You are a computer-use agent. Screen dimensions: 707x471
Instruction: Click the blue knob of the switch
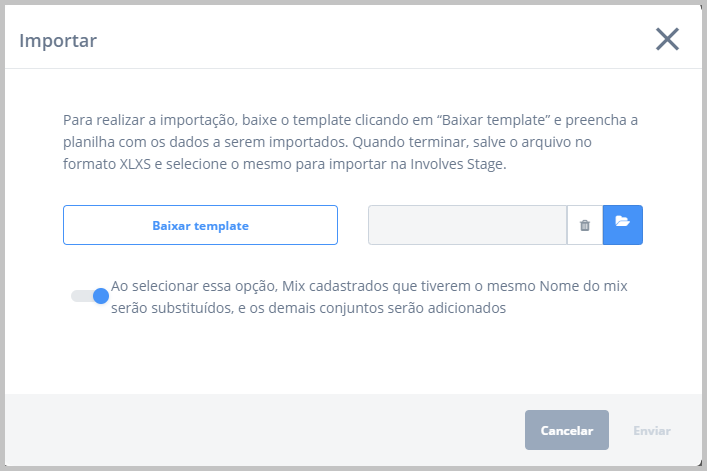101,296
